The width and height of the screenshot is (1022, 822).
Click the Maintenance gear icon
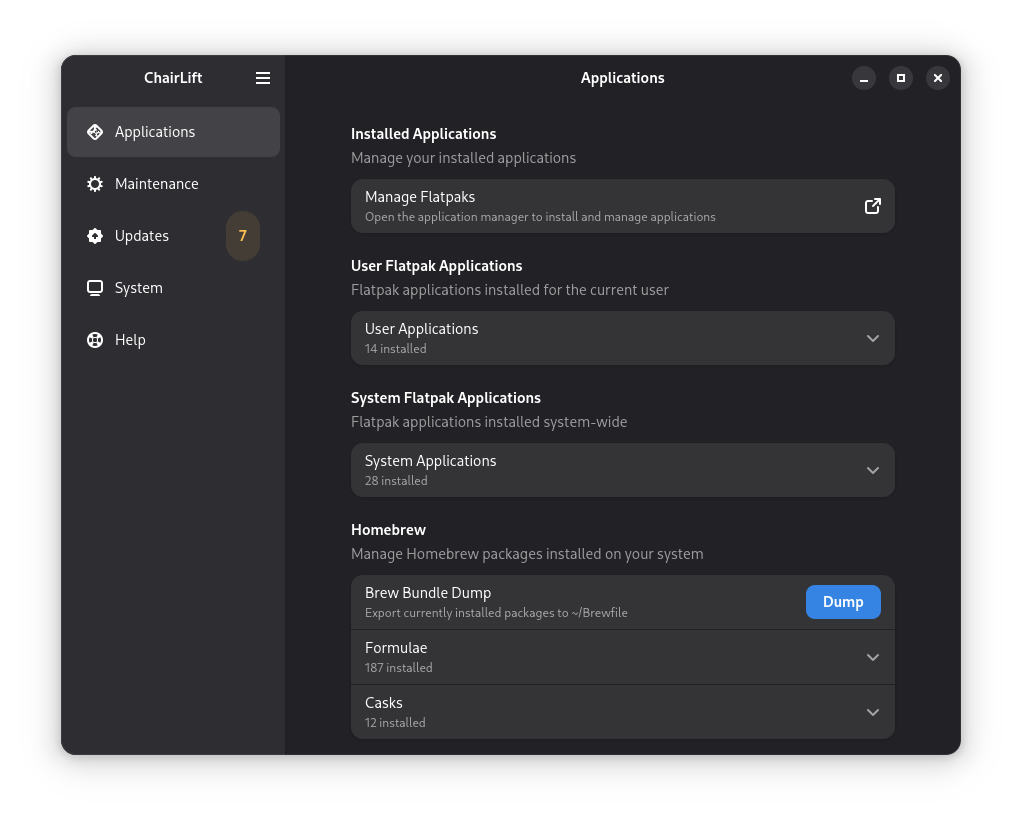click(95, 184)
